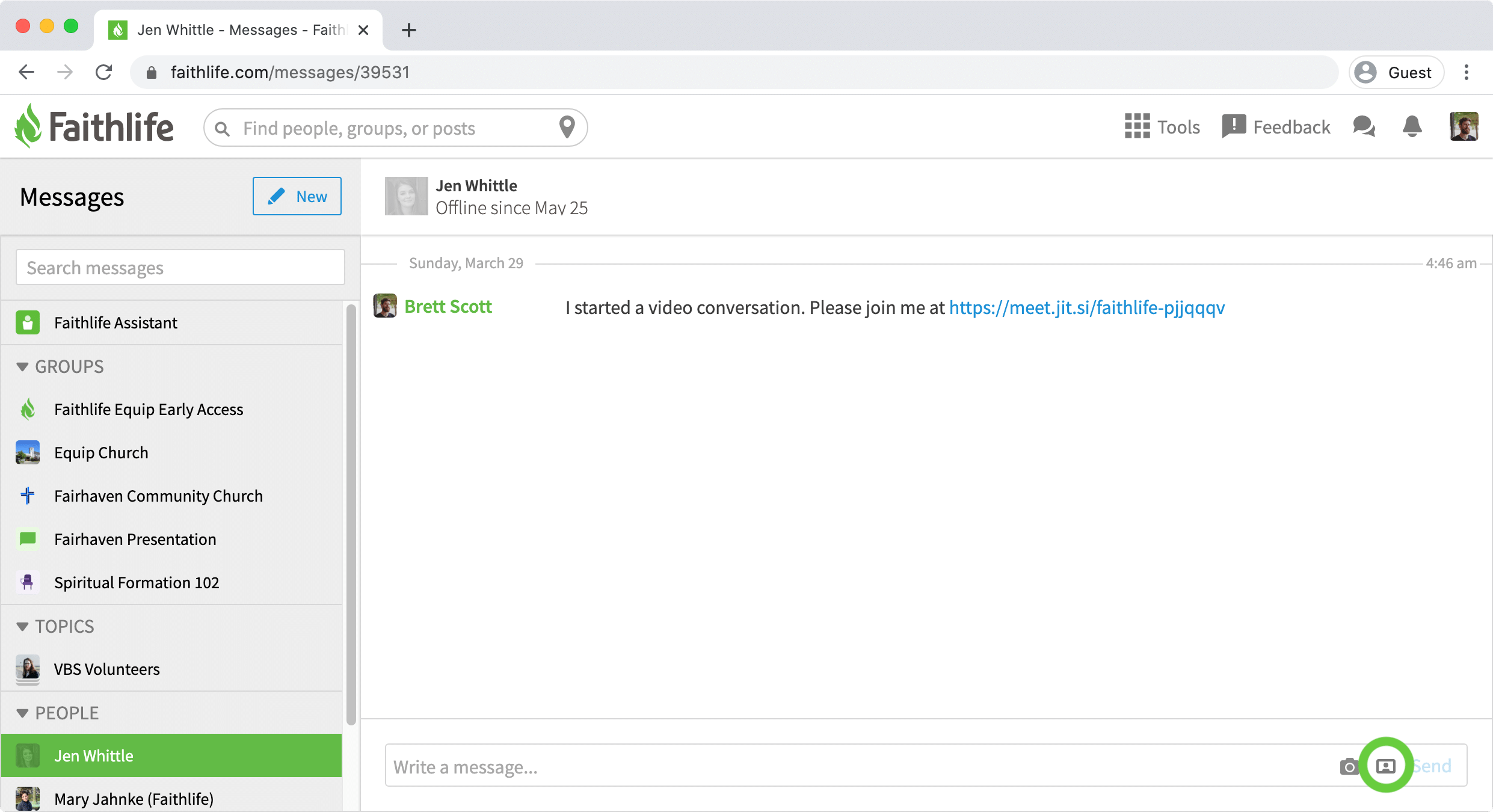Open Fairhaven Community Church group
The width and height of the screenshot is (1493, 812).
(171, 496)
